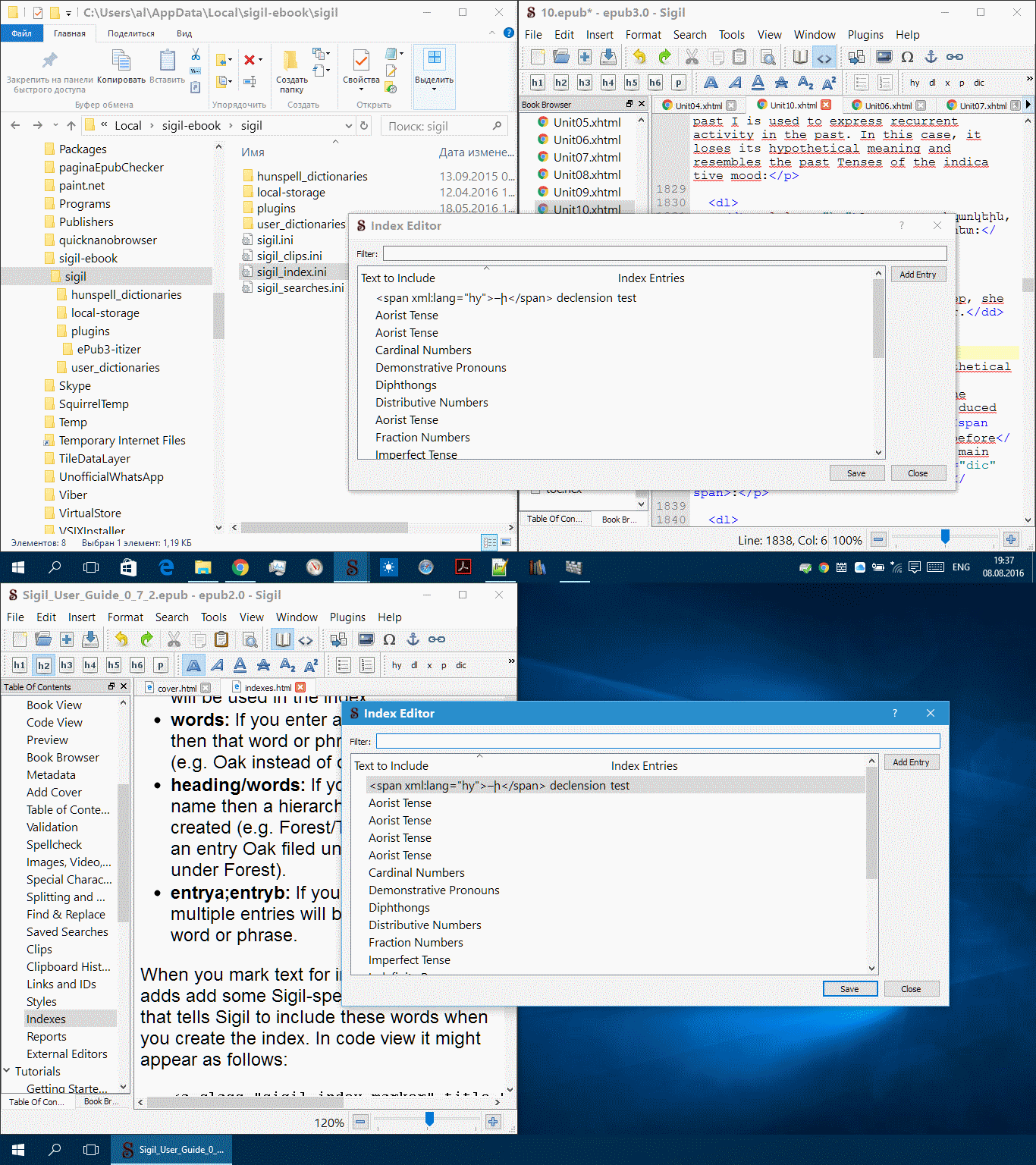Apply h1 heading in 10.epub Sigil toolbar

[537, 83]
